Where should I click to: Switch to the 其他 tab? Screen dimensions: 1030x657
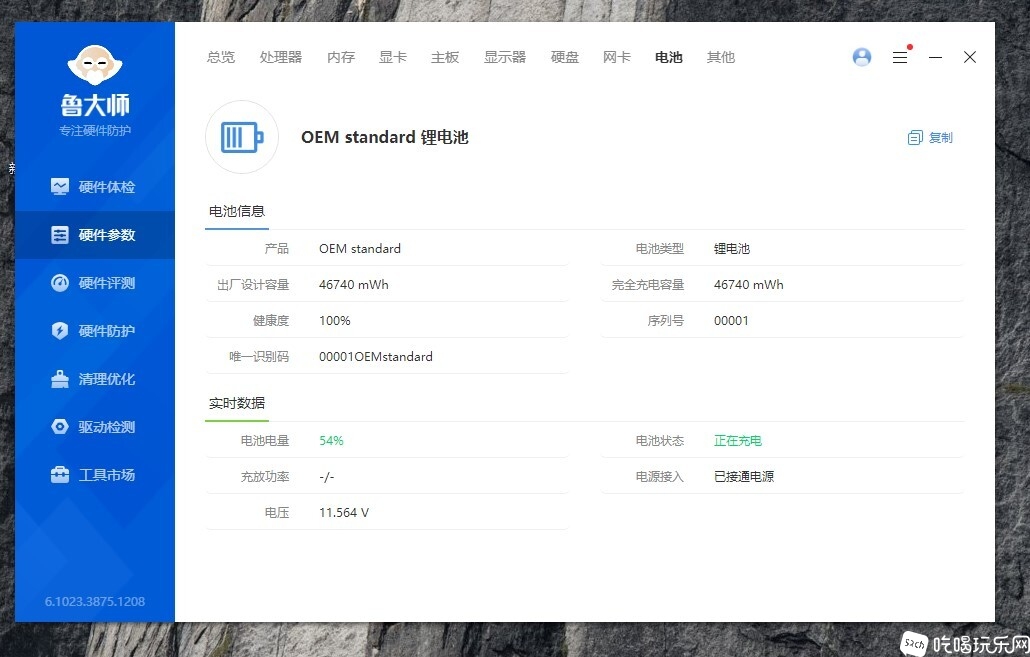point(721,57)
